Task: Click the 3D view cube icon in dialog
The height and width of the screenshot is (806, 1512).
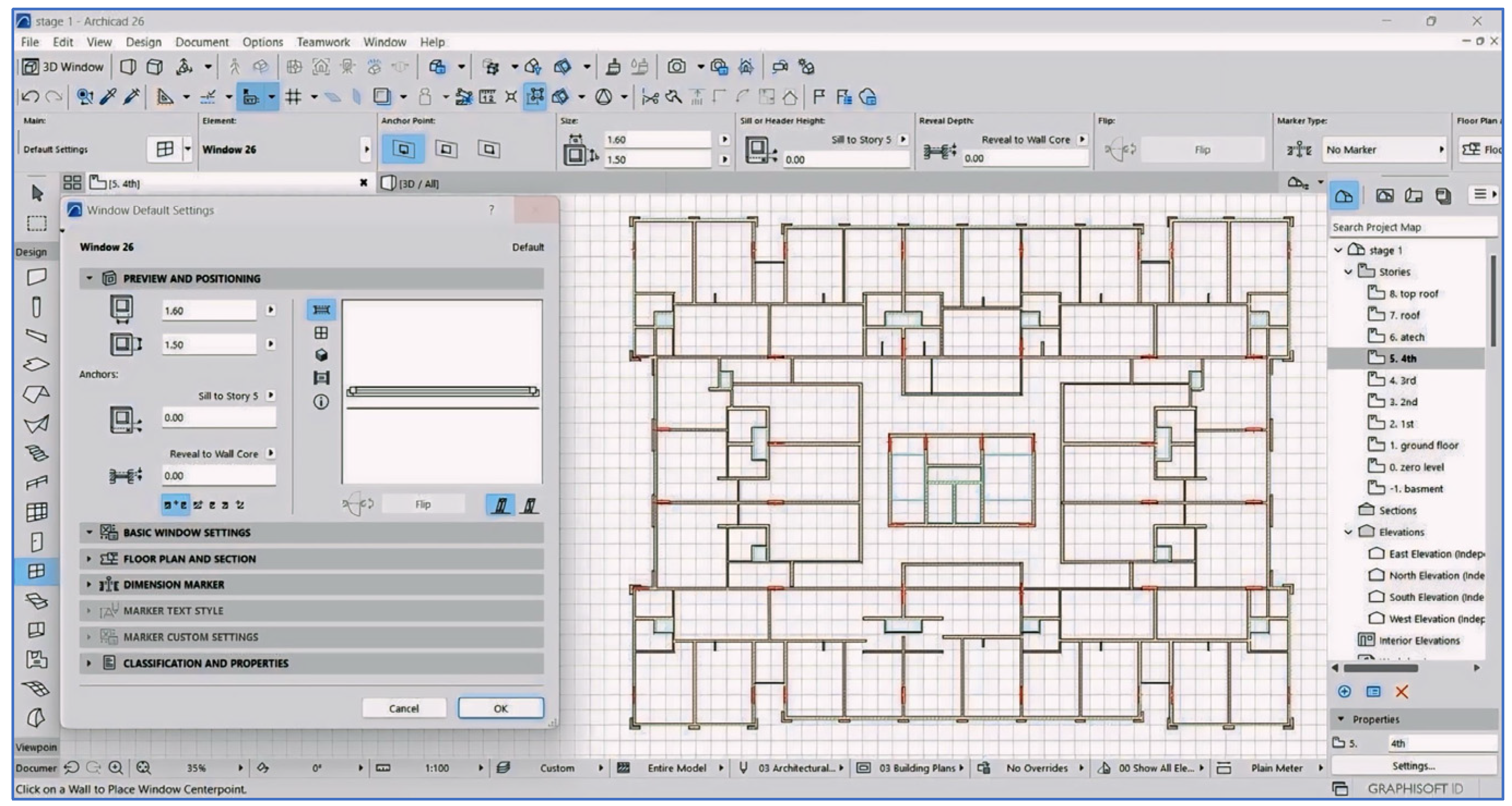Action: click(x=321, y=356)
